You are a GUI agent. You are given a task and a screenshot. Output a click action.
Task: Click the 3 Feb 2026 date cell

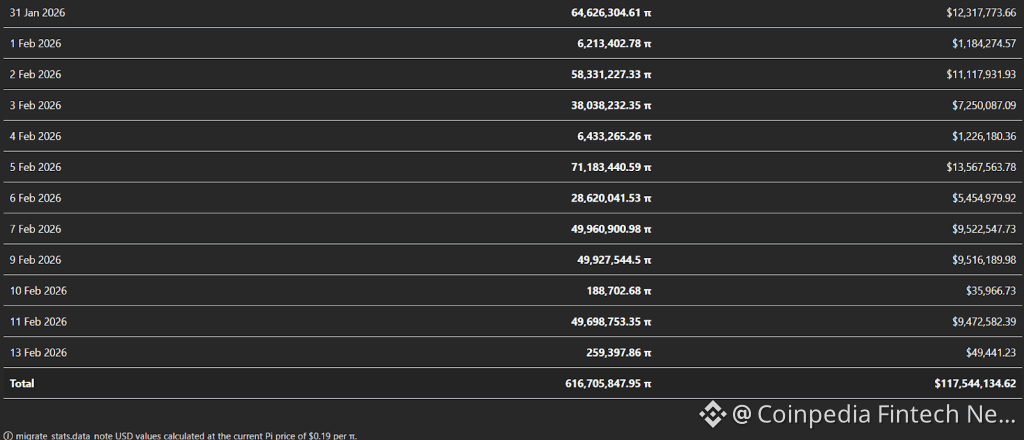35,105
